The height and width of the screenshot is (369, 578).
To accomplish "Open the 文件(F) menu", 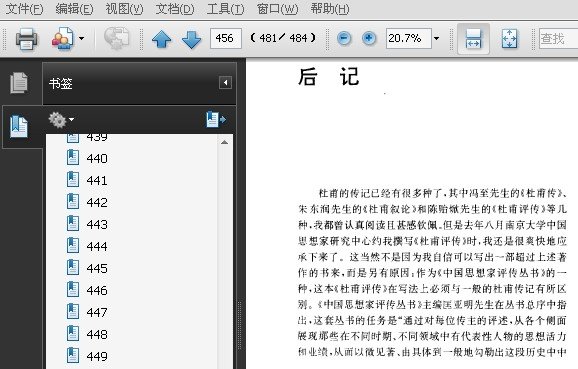I will coord(24,8).
